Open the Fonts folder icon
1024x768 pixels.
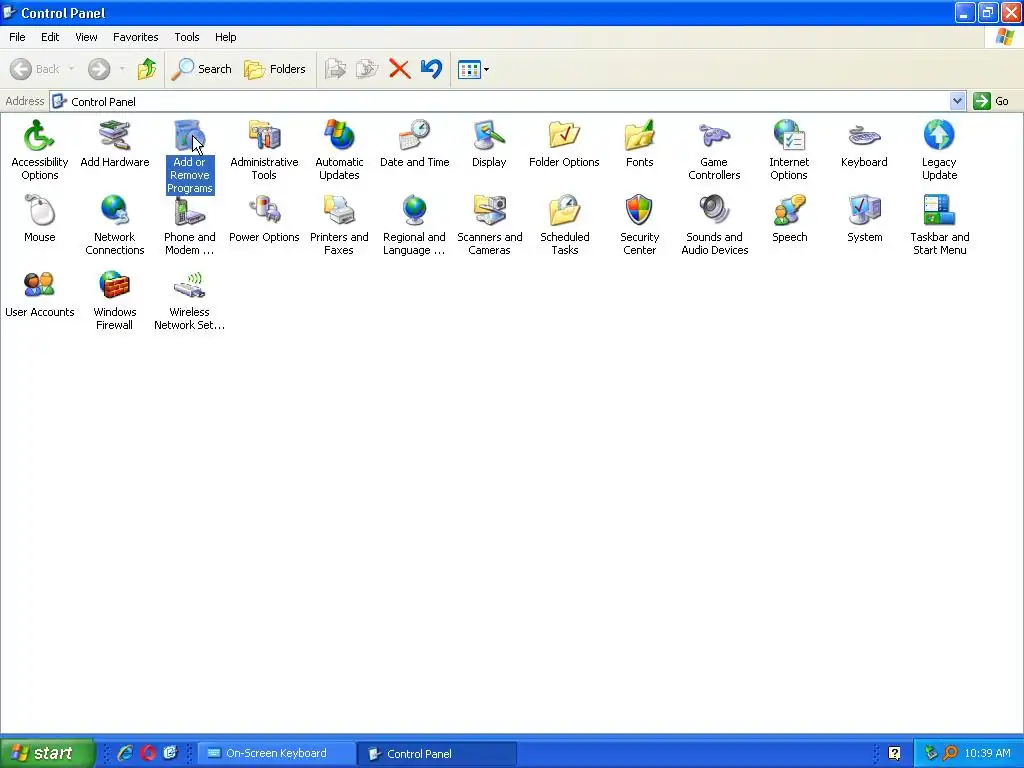tap(639, 144)
